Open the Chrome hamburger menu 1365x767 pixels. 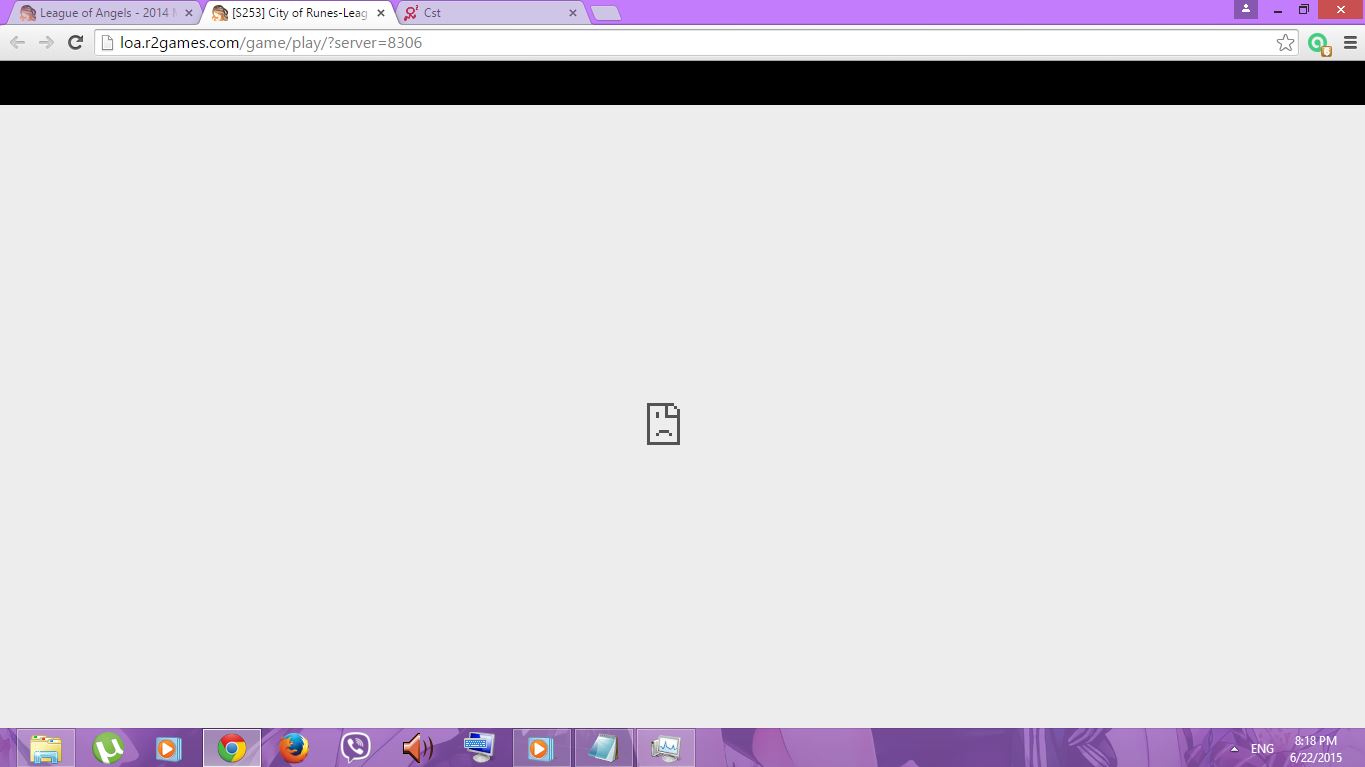point(1350,43)
